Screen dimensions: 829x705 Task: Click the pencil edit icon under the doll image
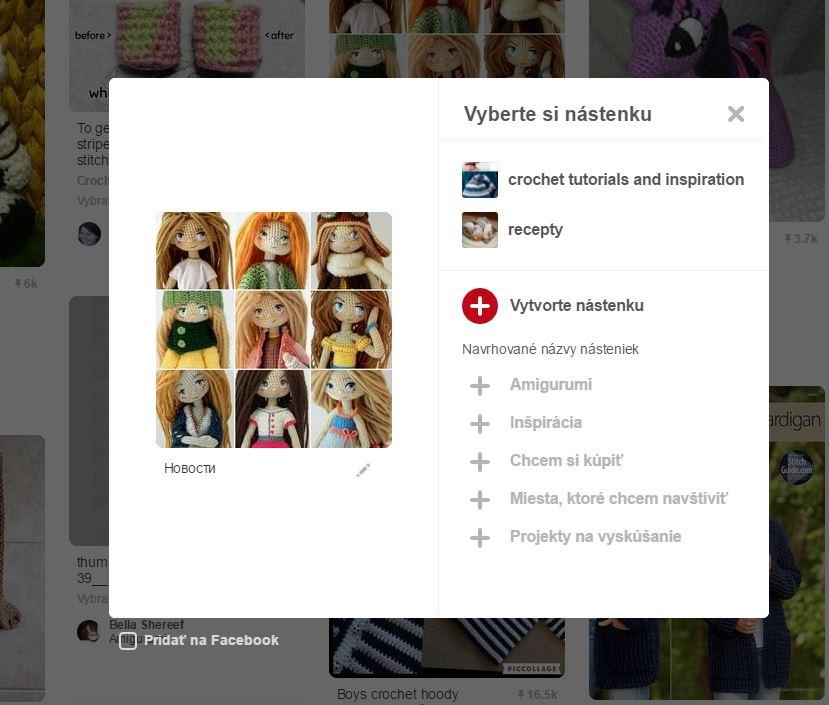363,470
